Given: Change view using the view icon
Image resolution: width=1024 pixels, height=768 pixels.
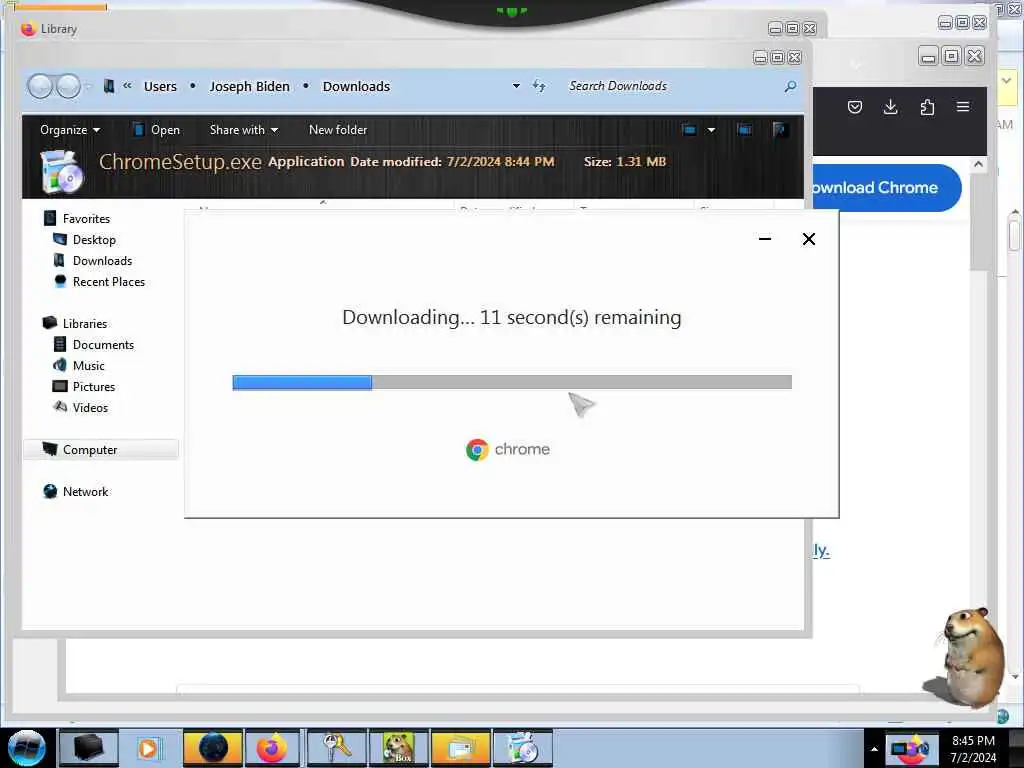Looking at the screenshot, I should 689,130.
